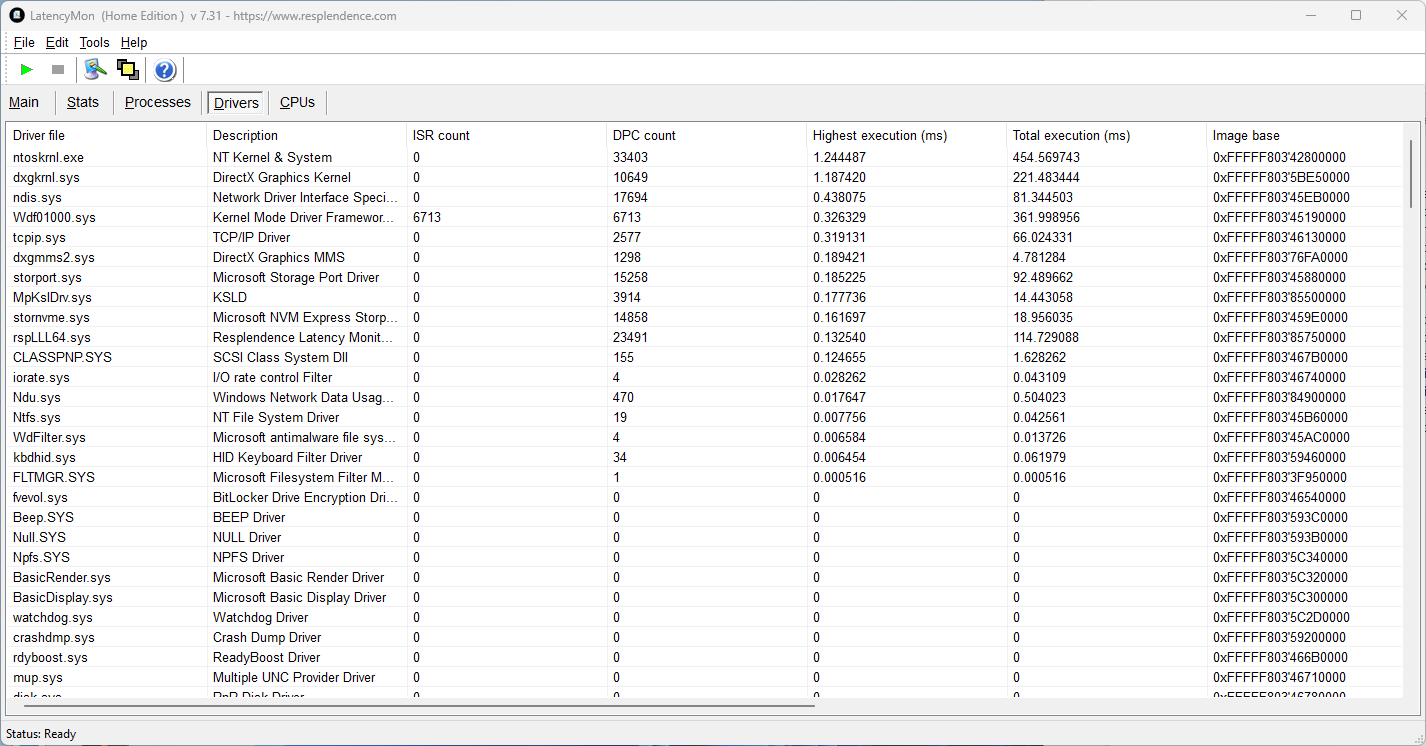
Task: Switch to the CPUs tab
Action: 297,102
